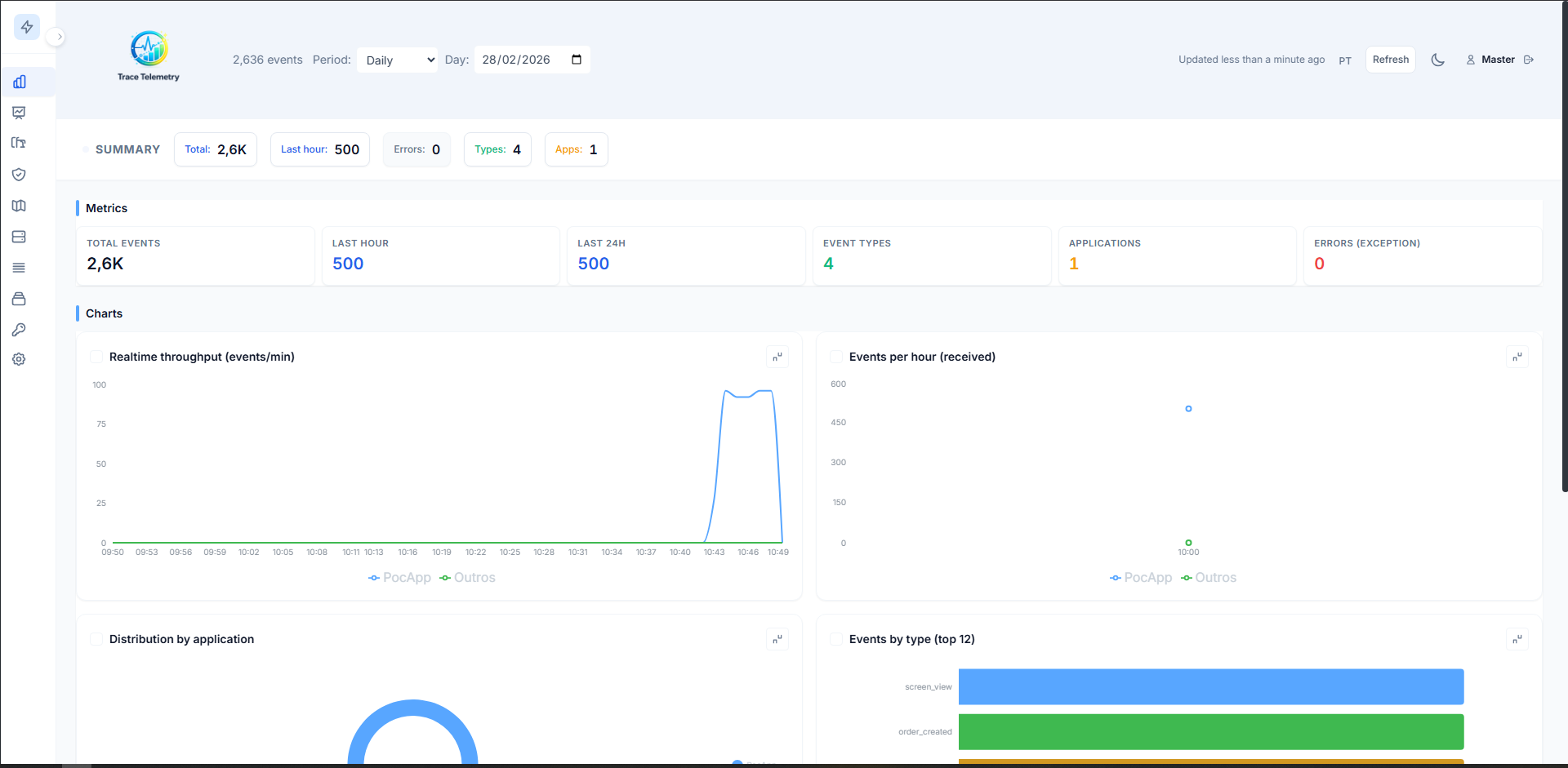1568x768 pixels.
Task: Open the shield check sidebar icon
Action: (x=20, y=175)
